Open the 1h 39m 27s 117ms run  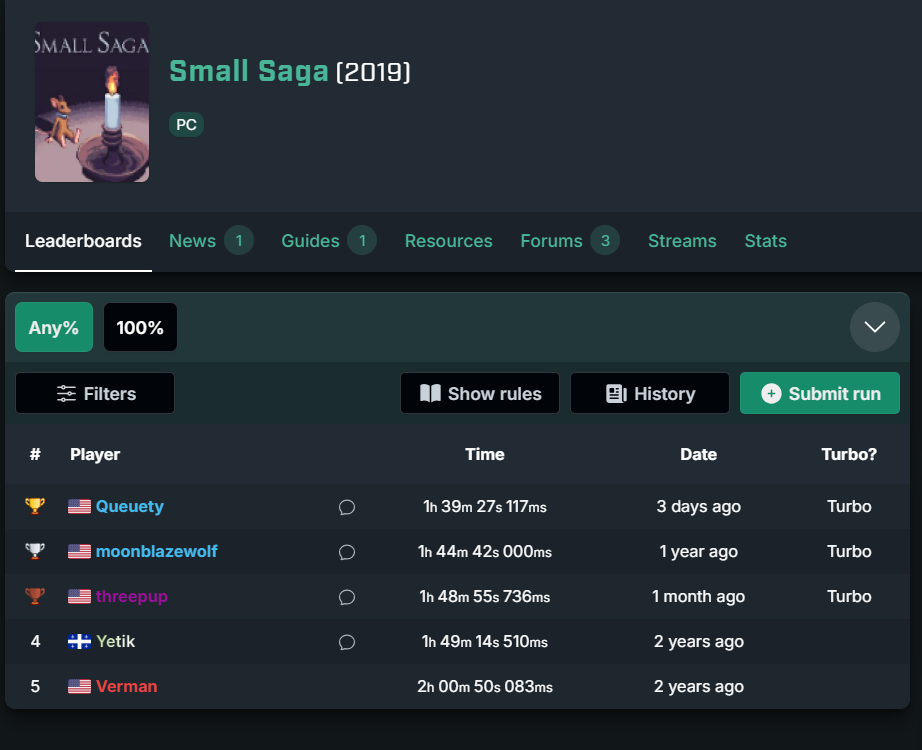click(485, 506)
